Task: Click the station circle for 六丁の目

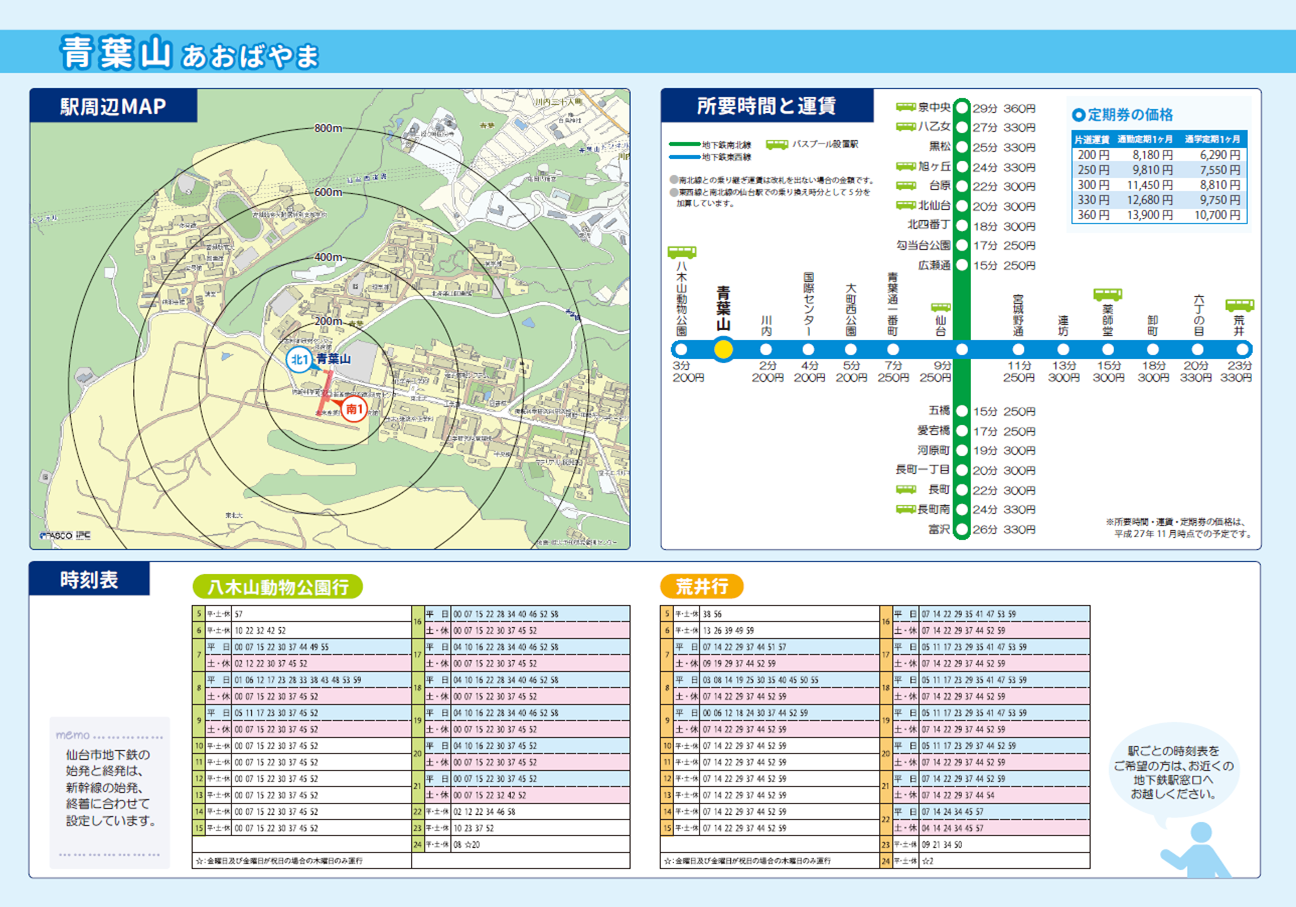Action: [1199, 350]
